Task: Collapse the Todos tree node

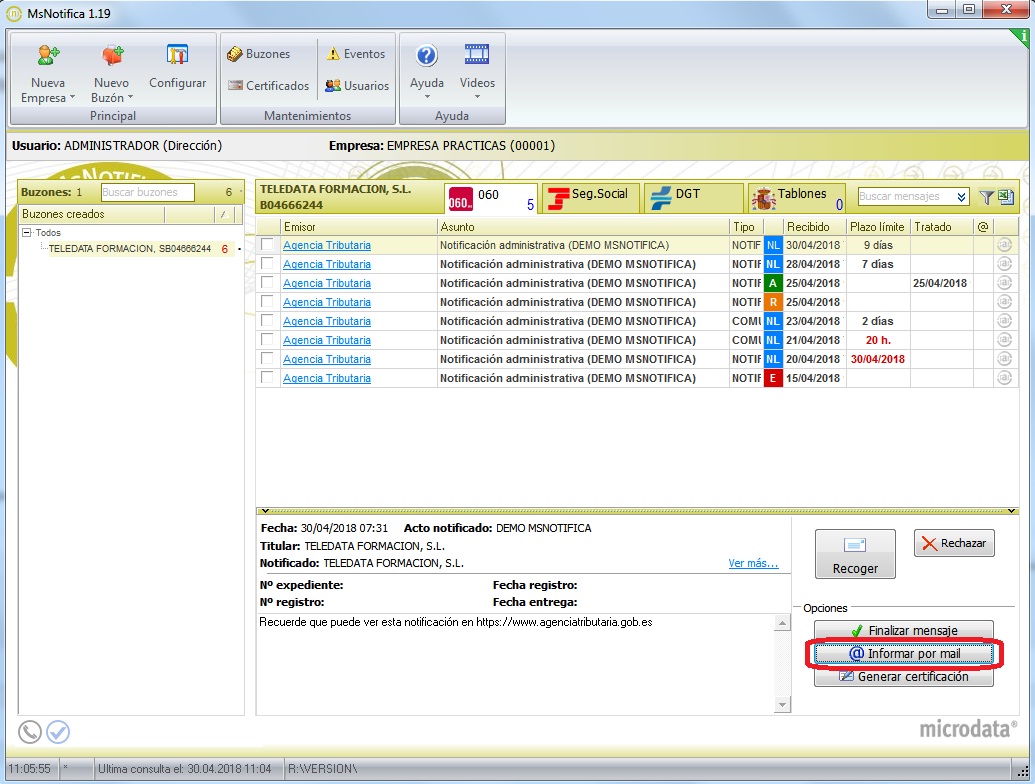Action: click(x=26, y=232)
